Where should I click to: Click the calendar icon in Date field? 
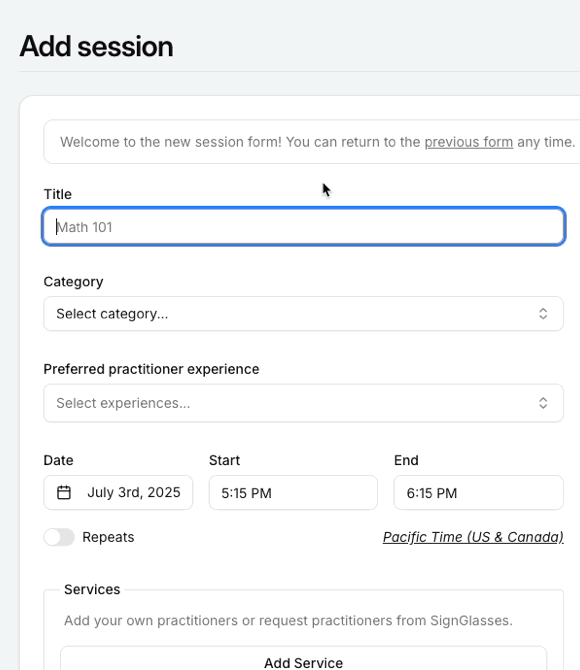(64, 492)
